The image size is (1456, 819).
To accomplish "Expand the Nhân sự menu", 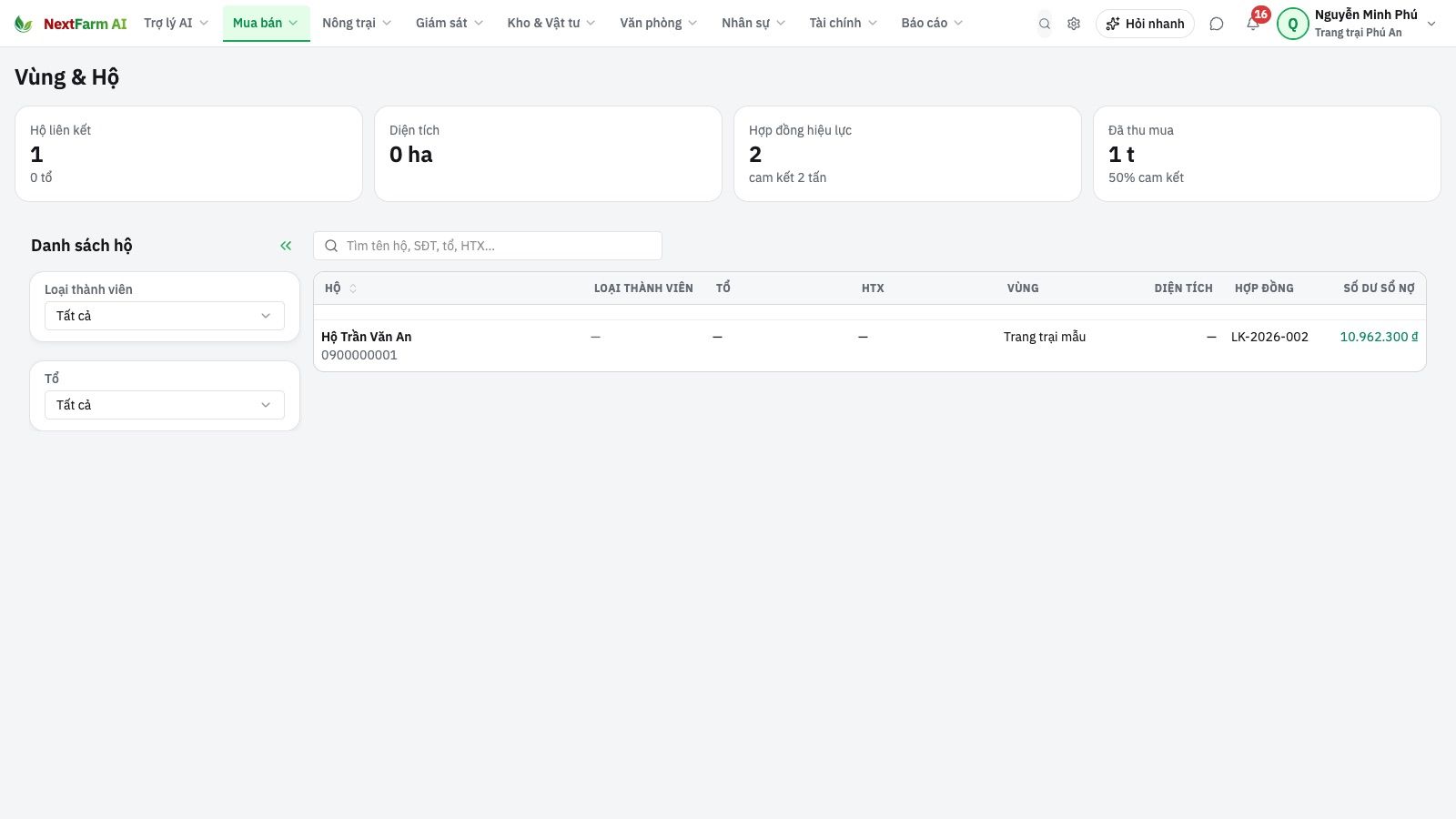I will (x=753, y=23).
